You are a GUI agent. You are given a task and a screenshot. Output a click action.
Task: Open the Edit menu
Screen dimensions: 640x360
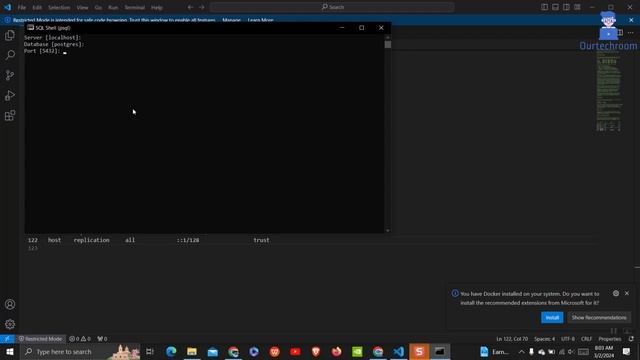[37, 7]
